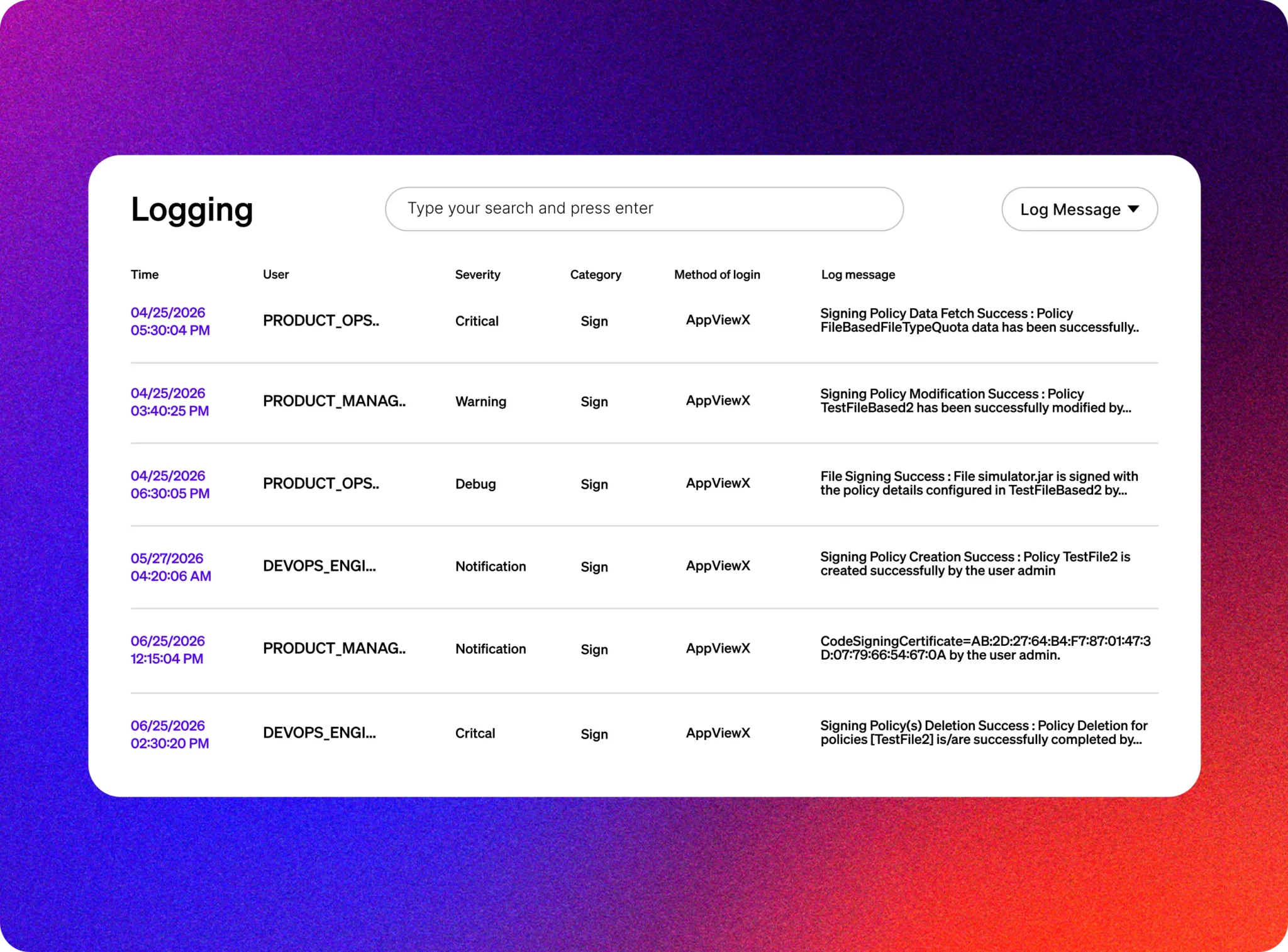1288x952 pixels.
Task: Sort by the Time column header
Action: [145, 275]
